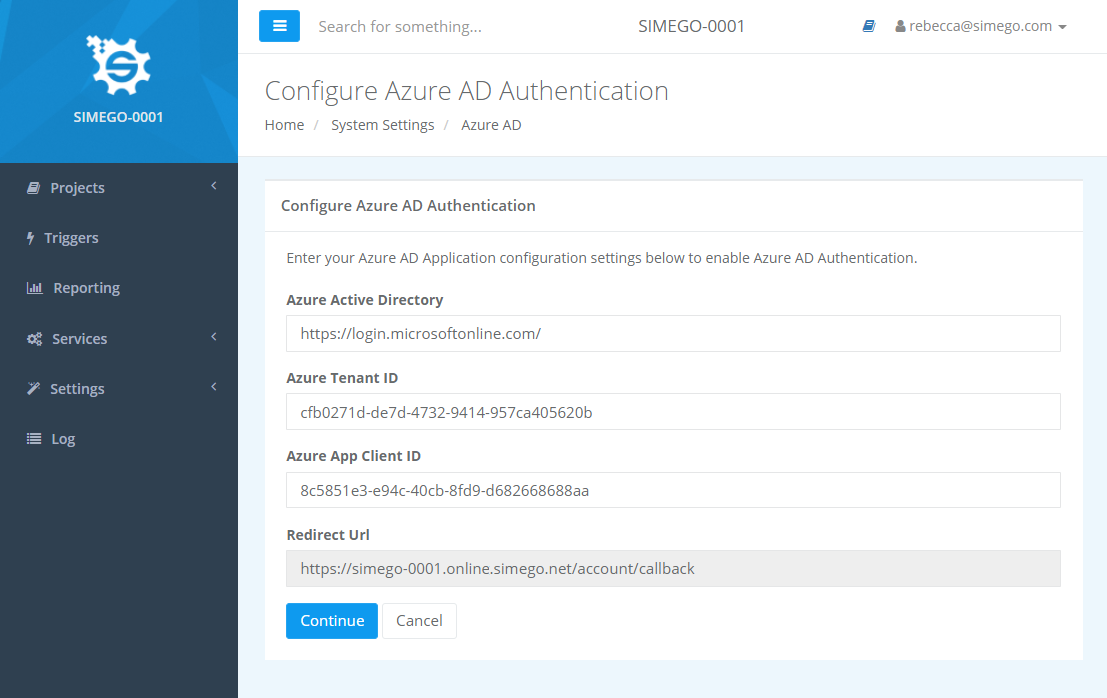Expand the Projects menu chevron
The width and height of the screenshot is (1107, 698).
click(x=214, y=186)
